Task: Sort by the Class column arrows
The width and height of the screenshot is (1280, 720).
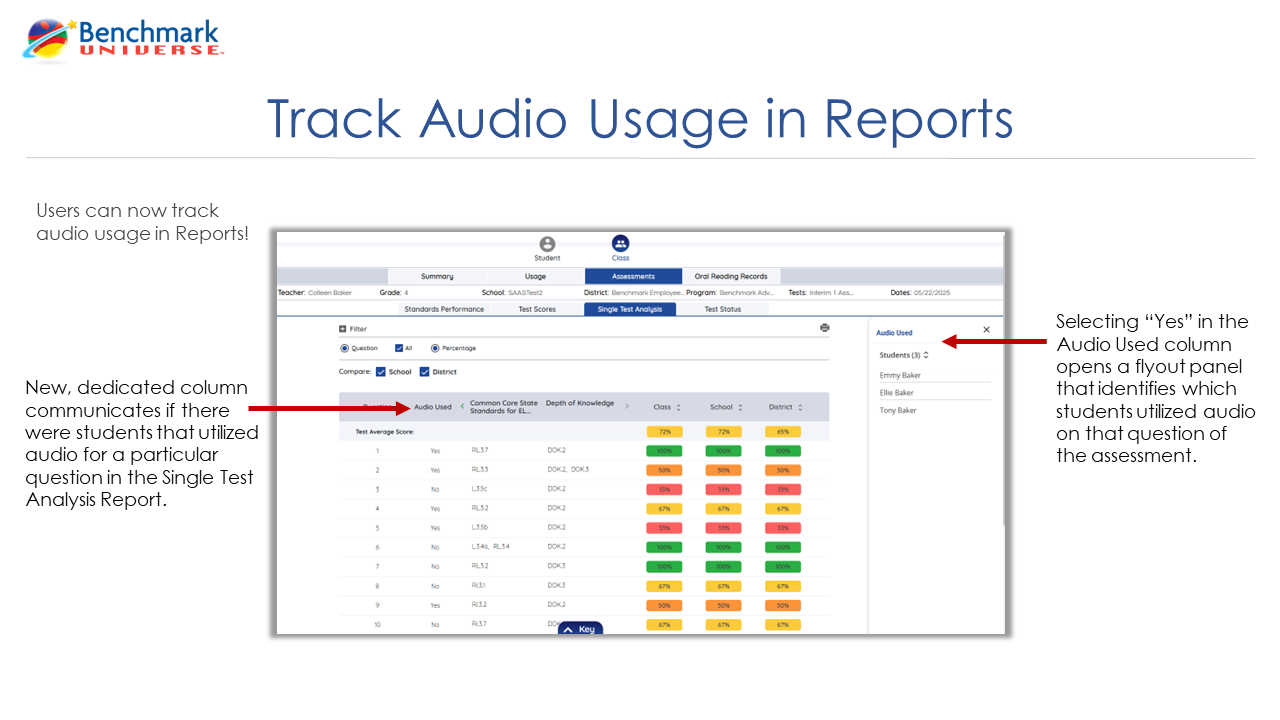Action: click(678, 408)
